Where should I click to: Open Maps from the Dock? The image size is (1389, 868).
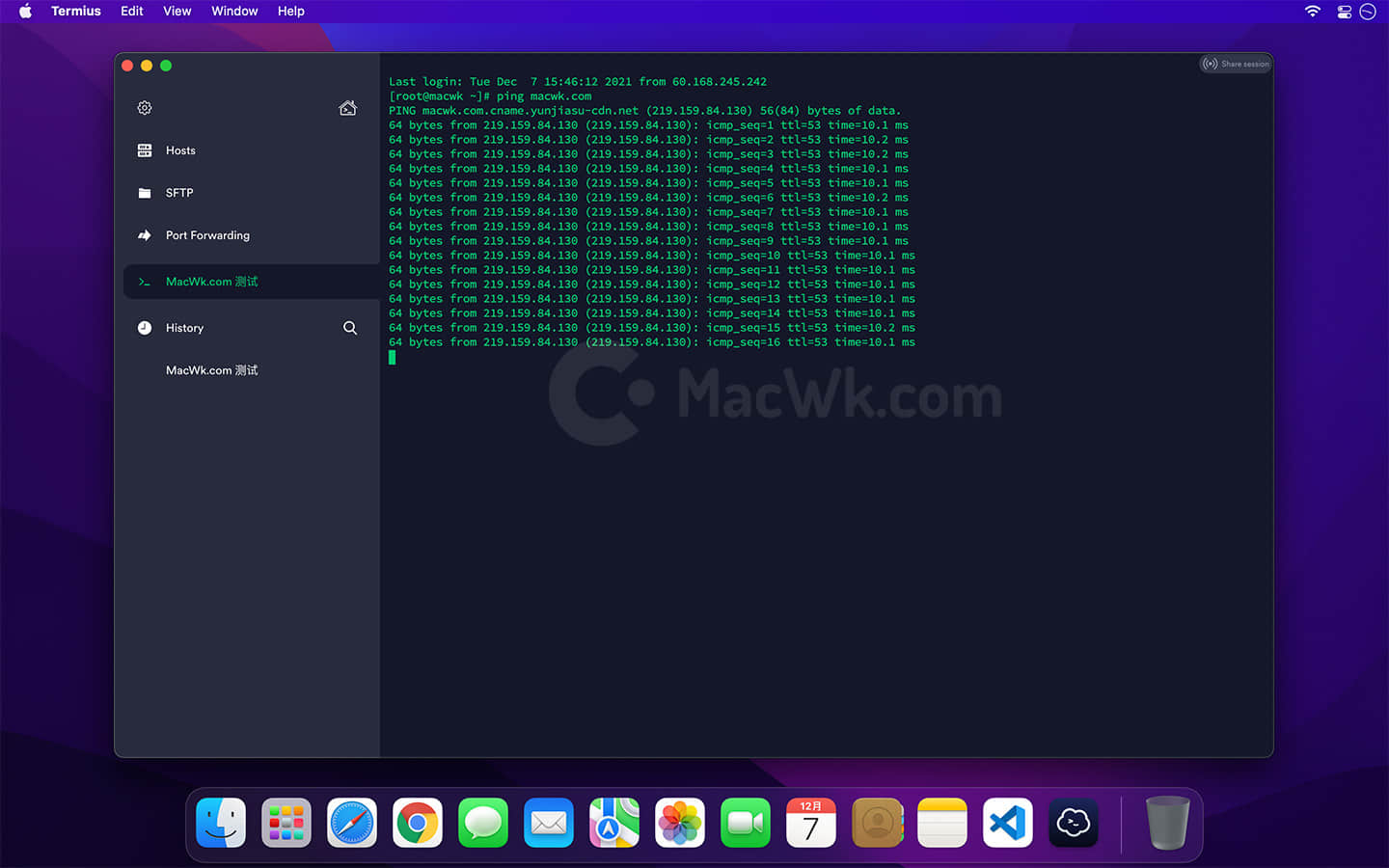click(614, 823)
